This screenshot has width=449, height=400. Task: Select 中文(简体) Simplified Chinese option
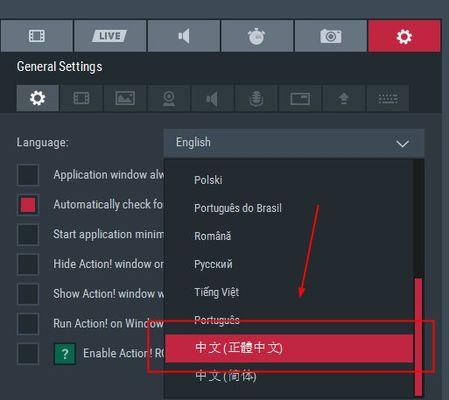289,376
